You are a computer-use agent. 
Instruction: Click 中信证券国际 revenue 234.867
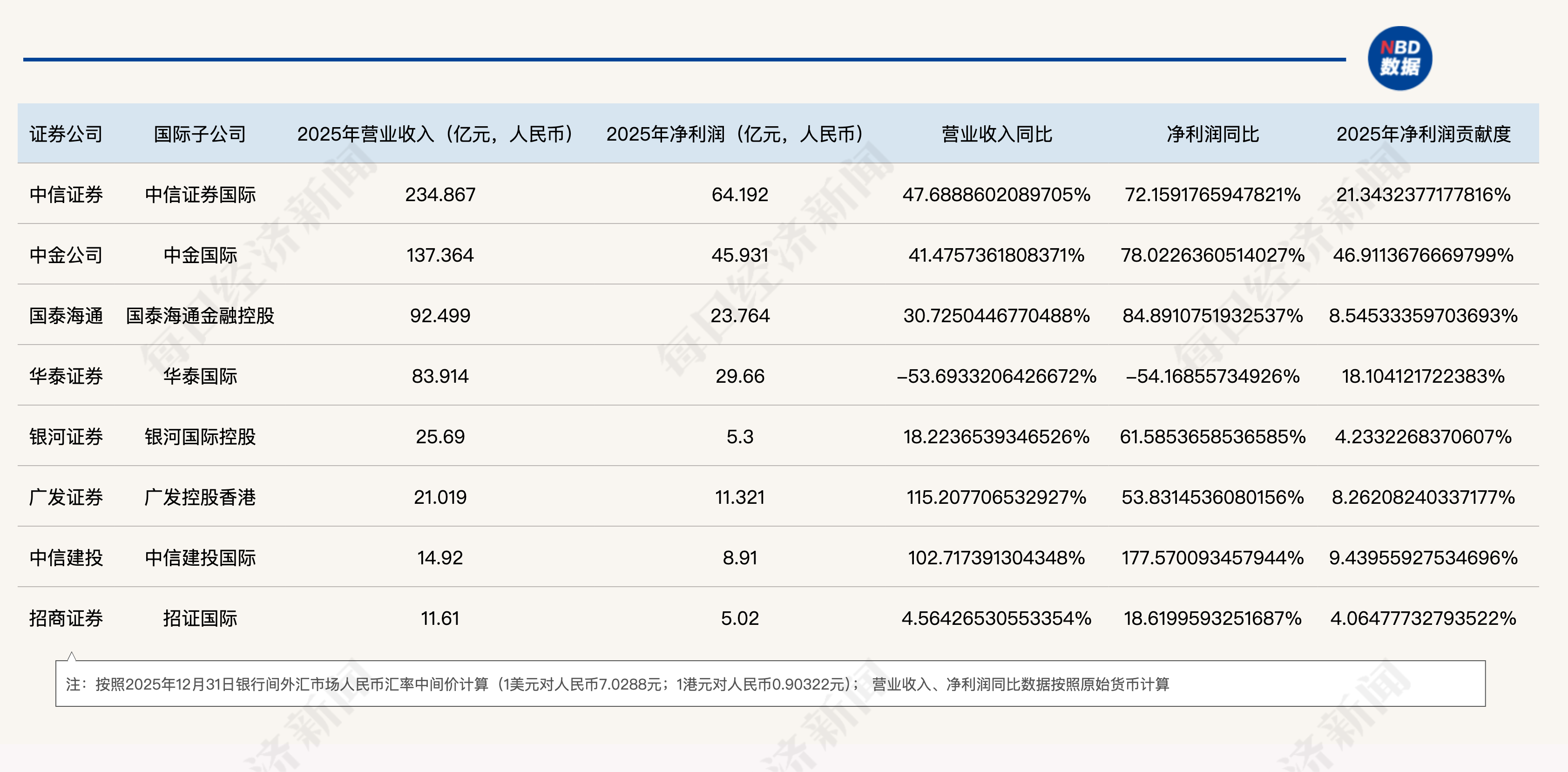[439, 195]
